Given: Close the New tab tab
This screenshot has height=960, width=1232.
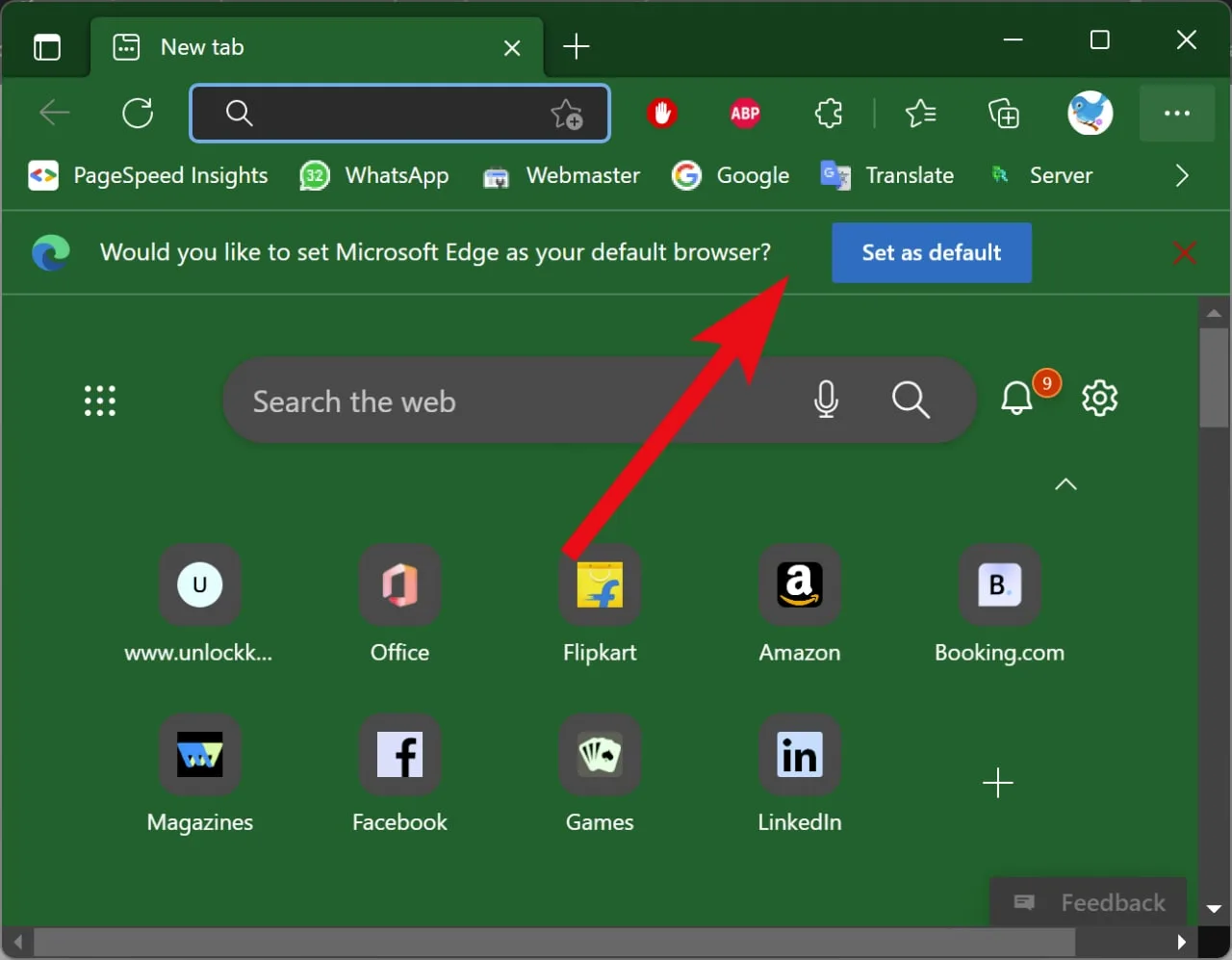Looking at the screenshot, I should (x=512, y=47).
